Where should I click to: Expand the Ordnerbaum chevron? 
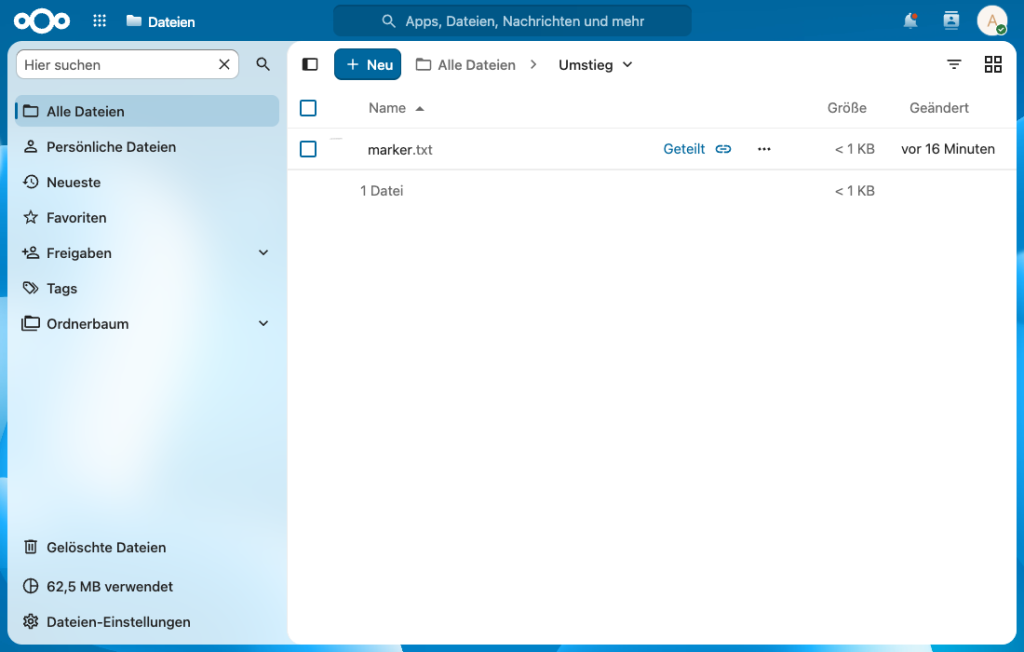pos(263,323)
